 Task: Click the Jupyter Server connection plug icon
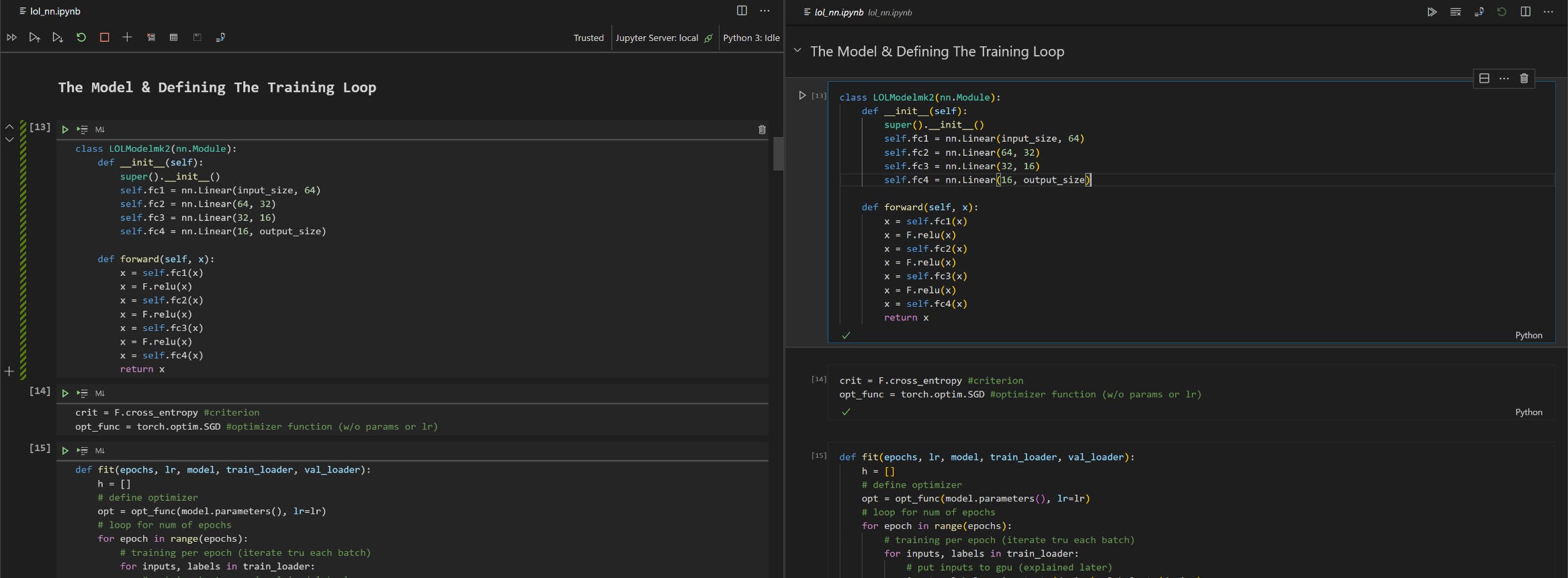(708, 38)
